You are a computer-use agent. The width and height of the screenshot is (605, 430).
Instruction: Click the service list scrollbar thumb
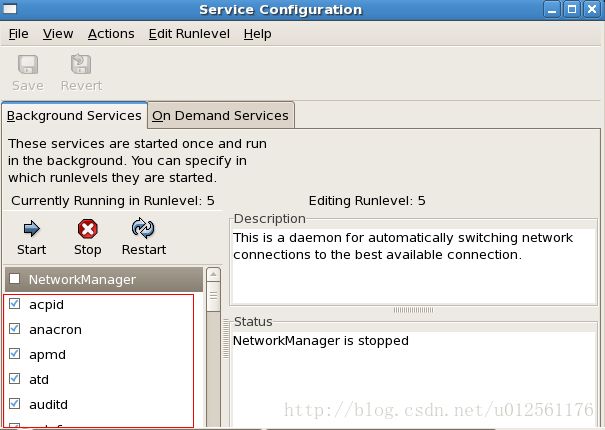click(x=213, y=296)
